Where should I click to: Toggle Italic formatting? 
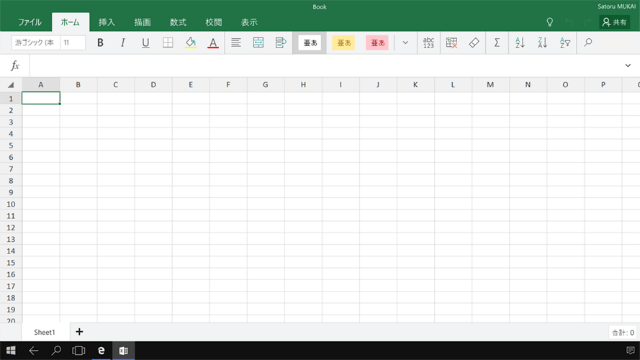(122, 42)
